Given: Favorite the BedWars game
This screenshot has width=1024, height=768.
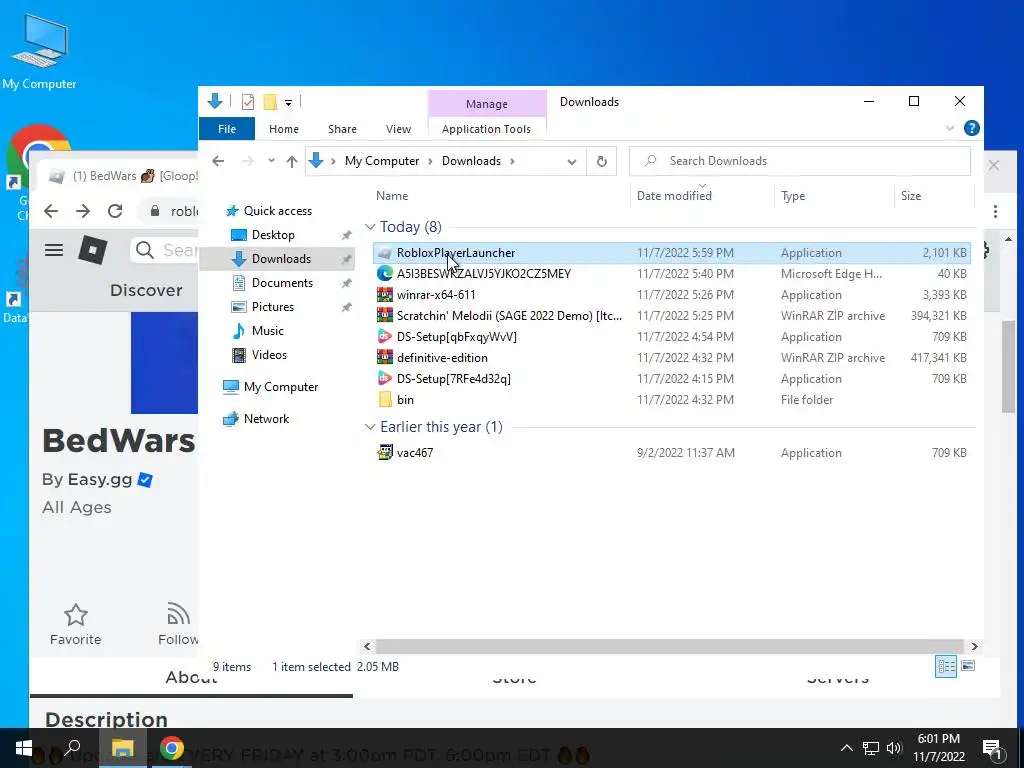Looking at the screenshot, I should click(x=76, y=624).
